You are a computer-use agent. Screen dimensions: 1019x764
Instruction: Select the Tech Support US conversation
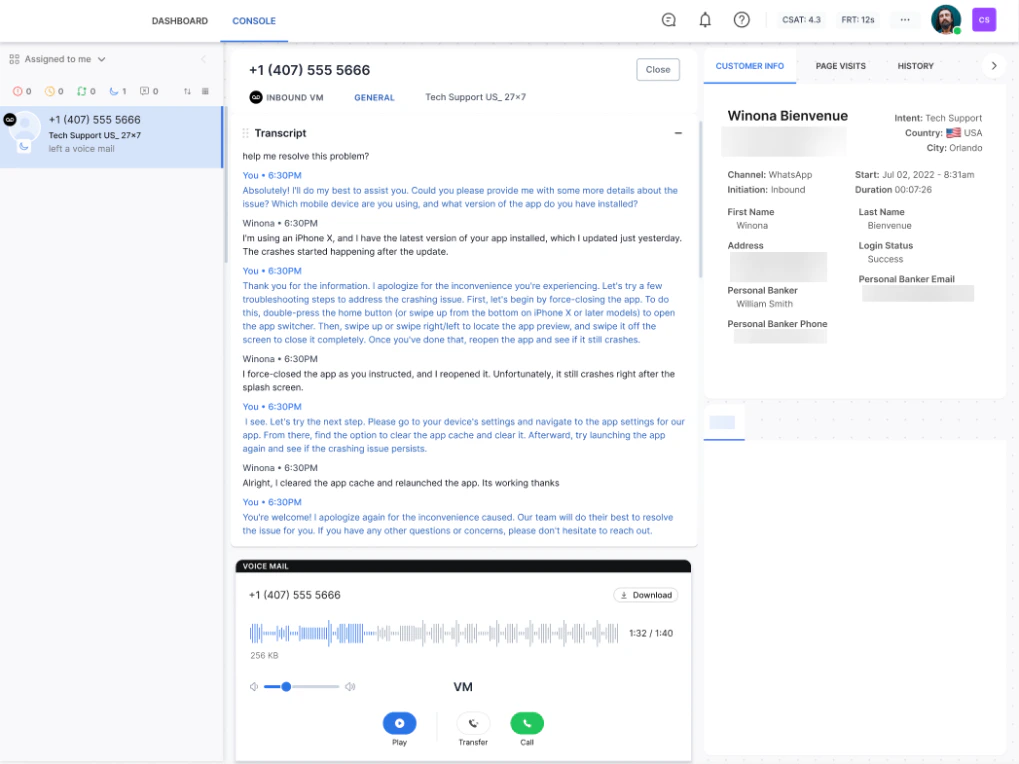coord(110,133)
